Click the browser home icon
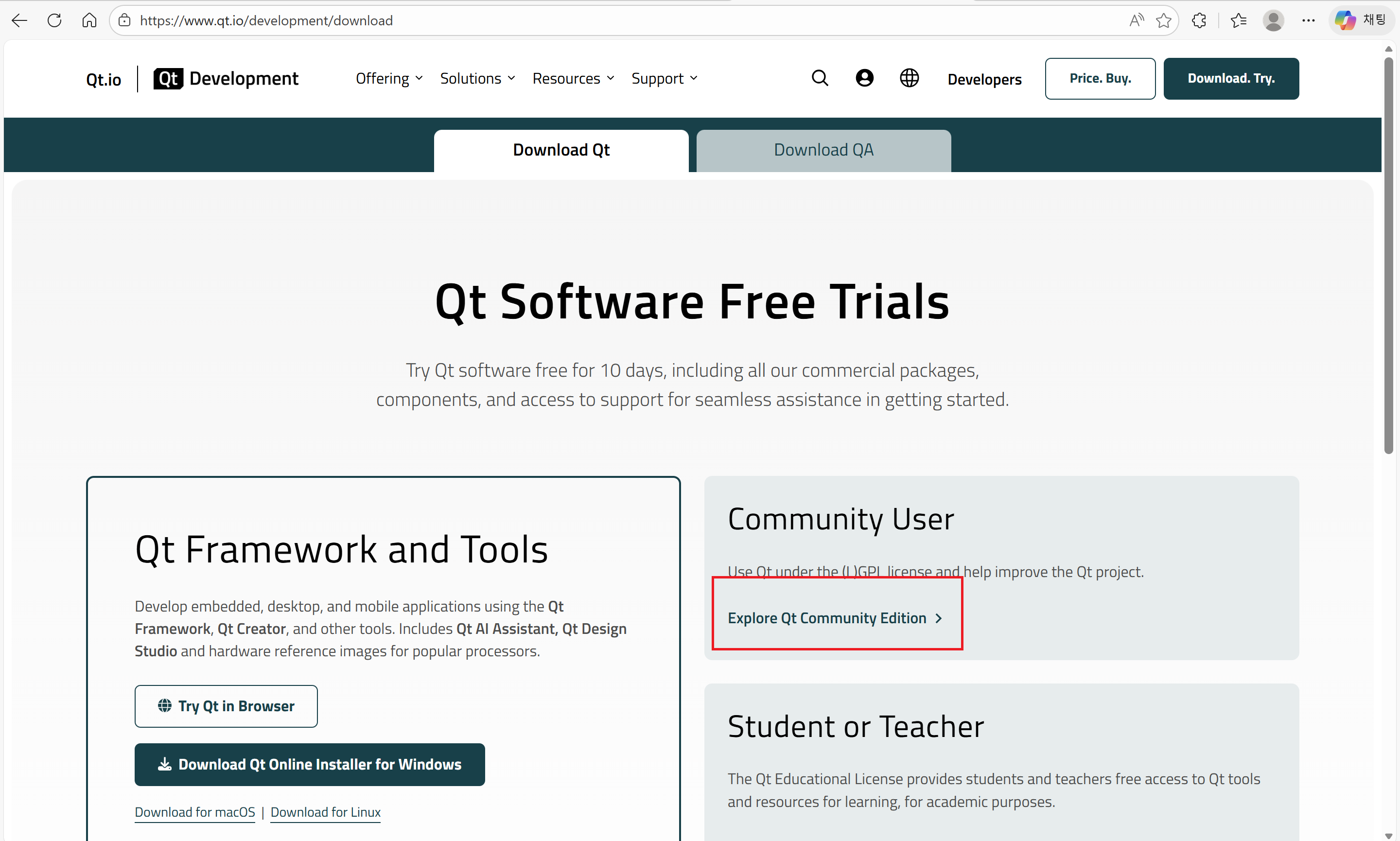Viewport: 1400px width, 841px height. [89, 21]
